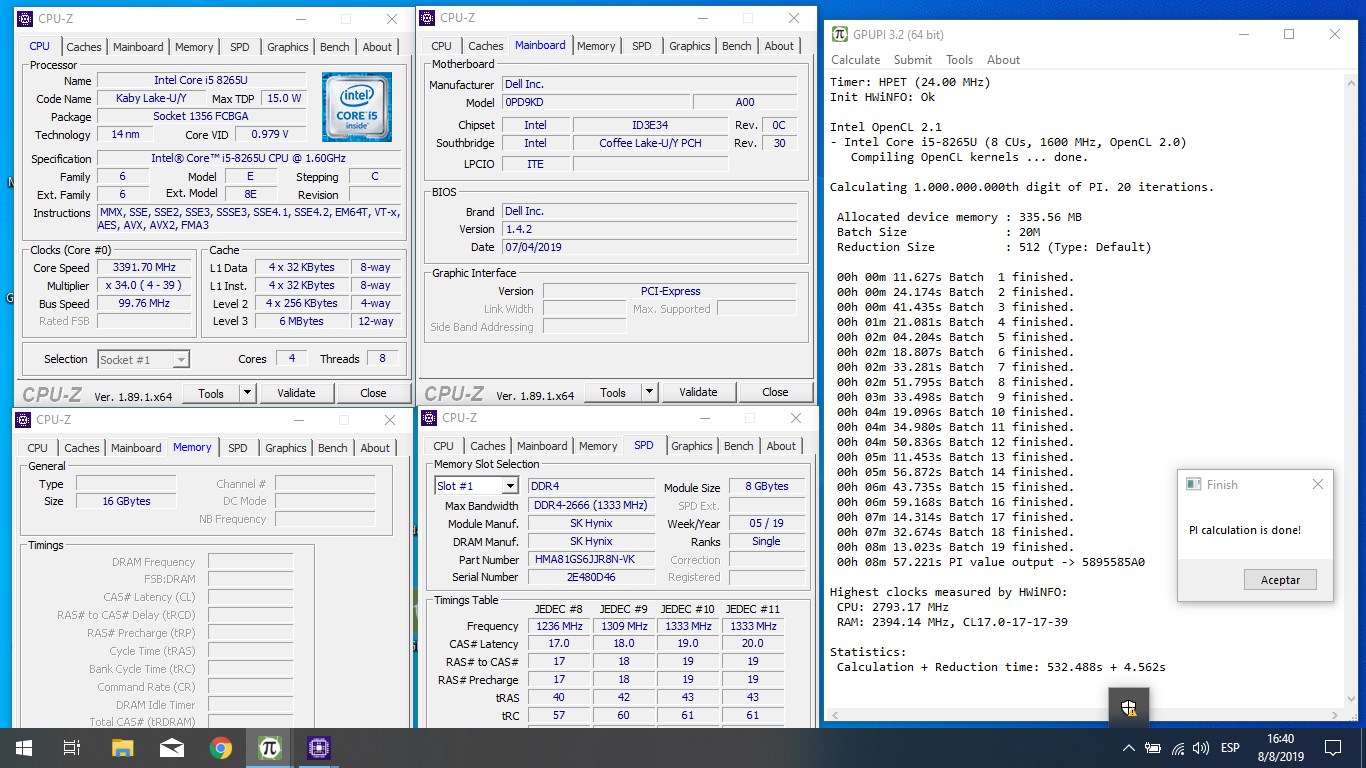Open File Explorer from taskbar
This screenshot has width=1366, height=768.
pyautogui.click(x=122, y=748)
